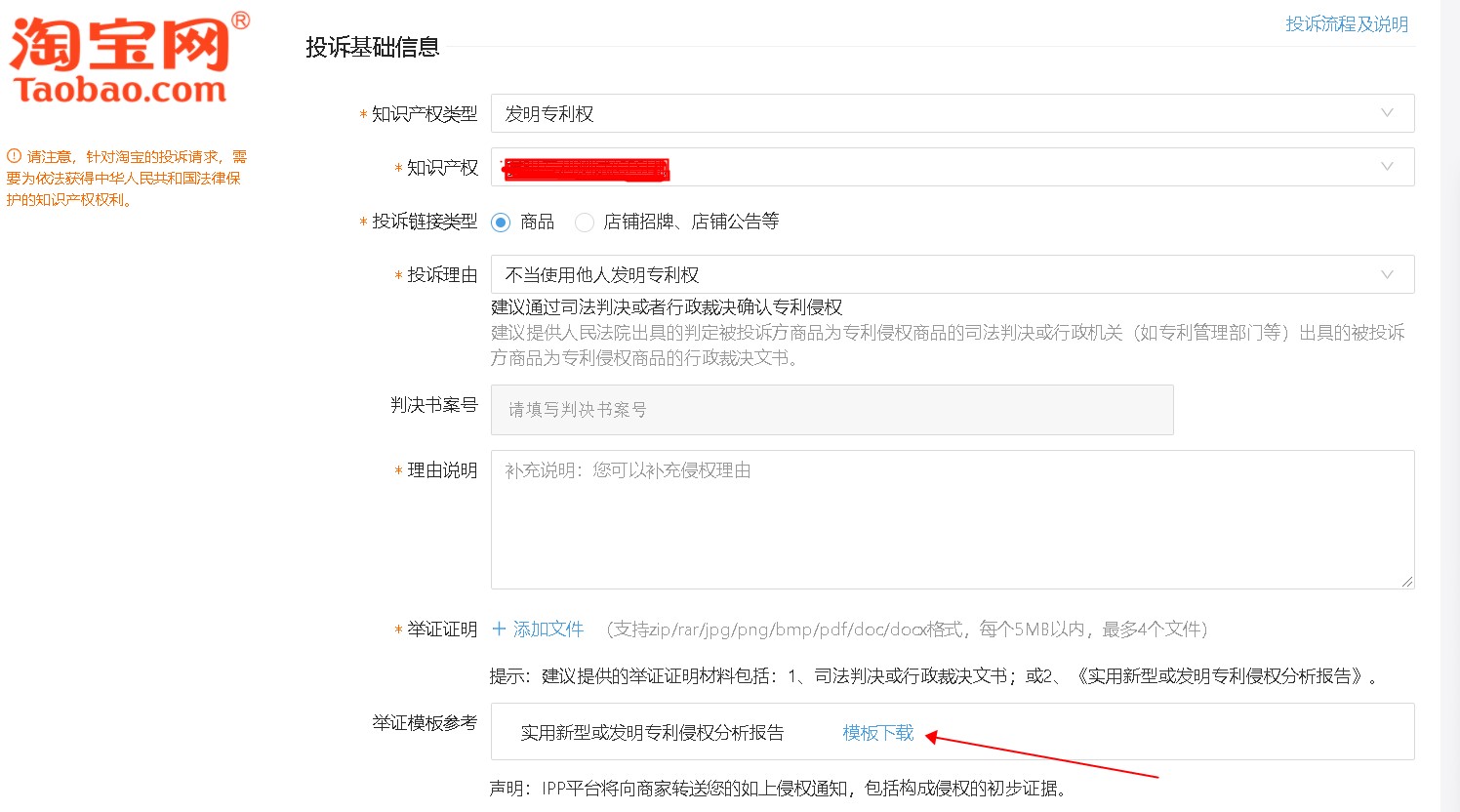Select the 商品 radio button

(x=501, y=223)
